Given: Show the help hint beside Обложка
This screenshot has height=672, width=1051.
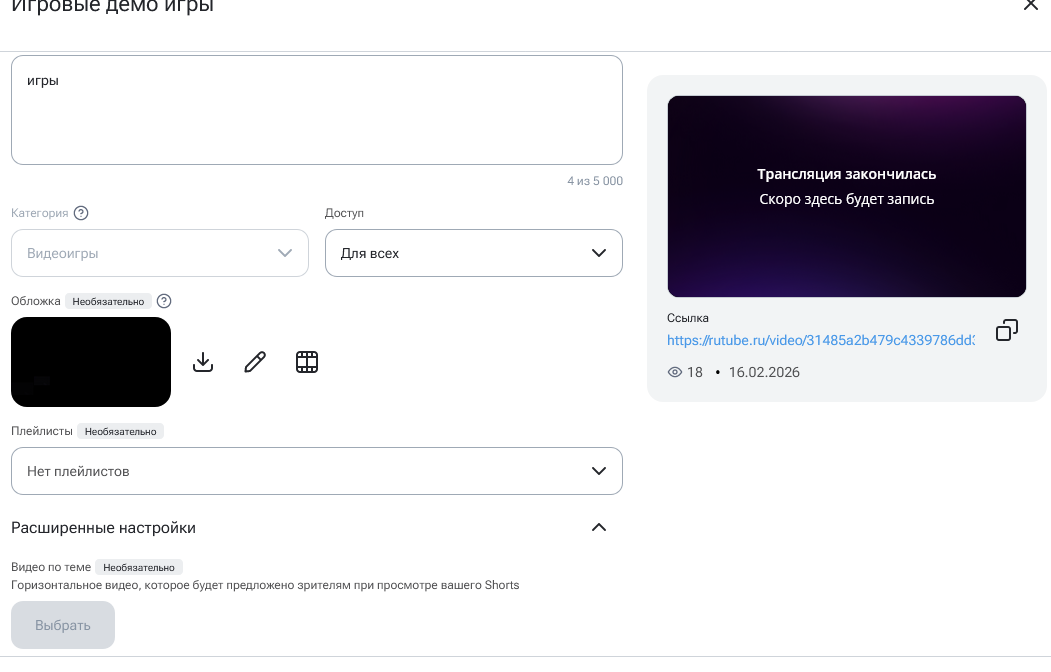Looking at the screenshot, I should pyautogui.click(x=165, y=301).
